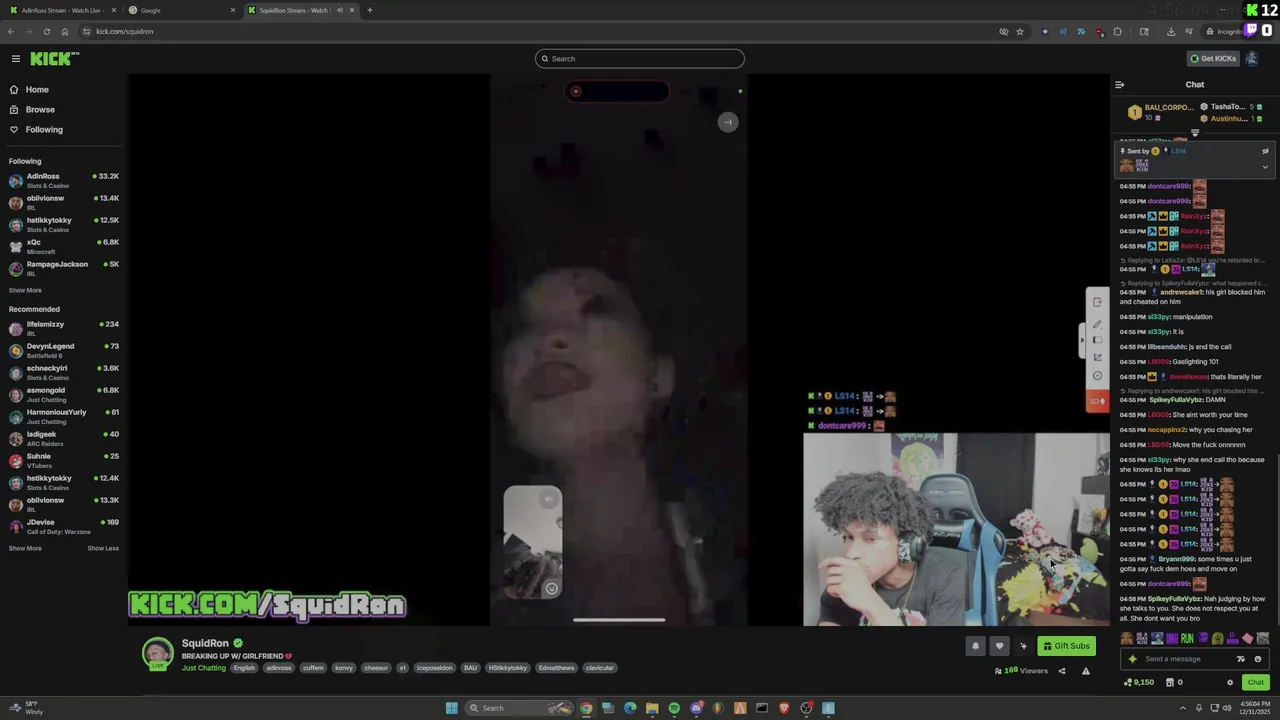
Task: Switch to Google browser tab
Action: (182, 10)
